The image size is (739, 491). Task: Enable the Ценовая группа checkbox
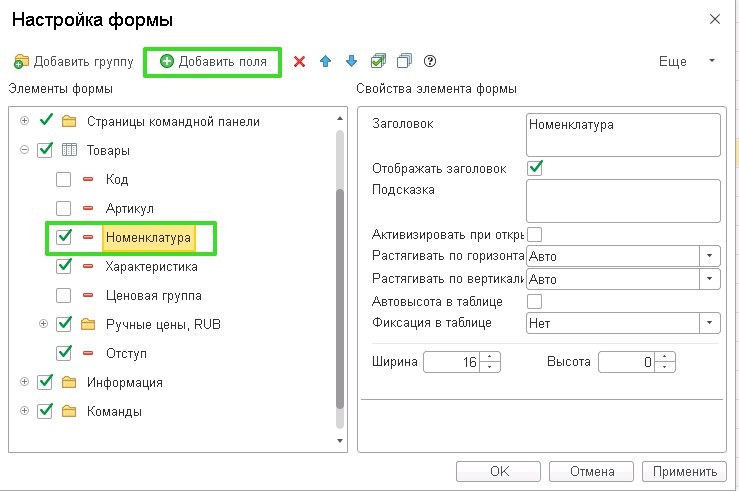(64, 295)
